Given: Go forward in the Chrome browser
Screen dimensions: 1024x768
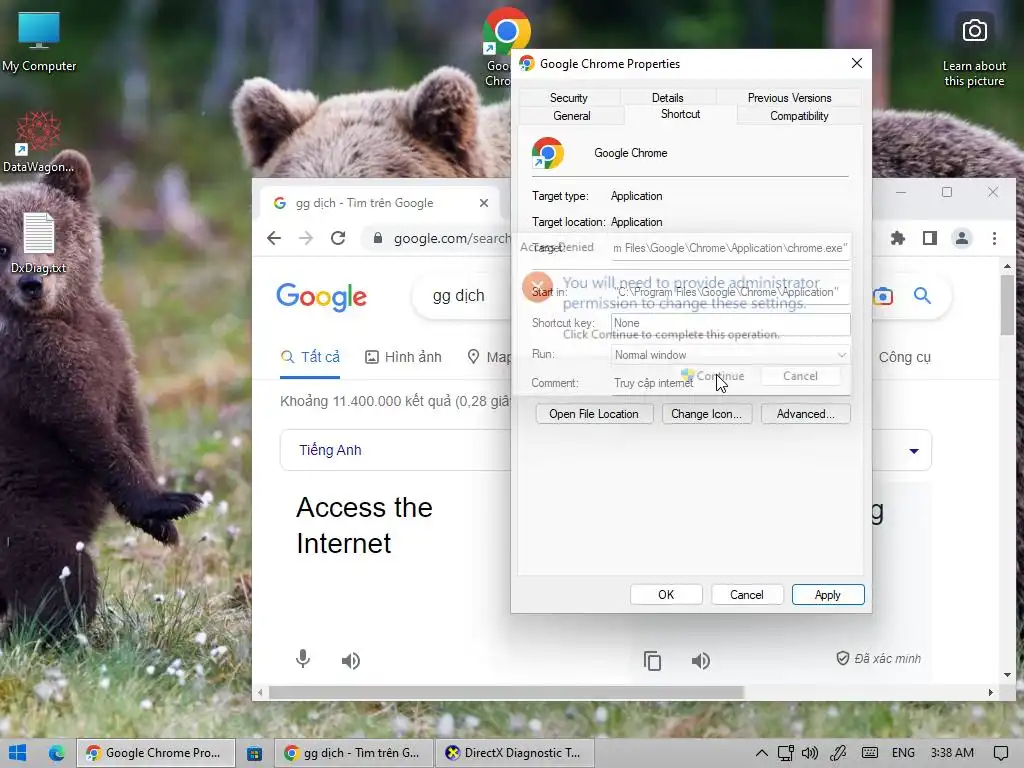Looking at the screenshot, I should [x=306, y=238].
